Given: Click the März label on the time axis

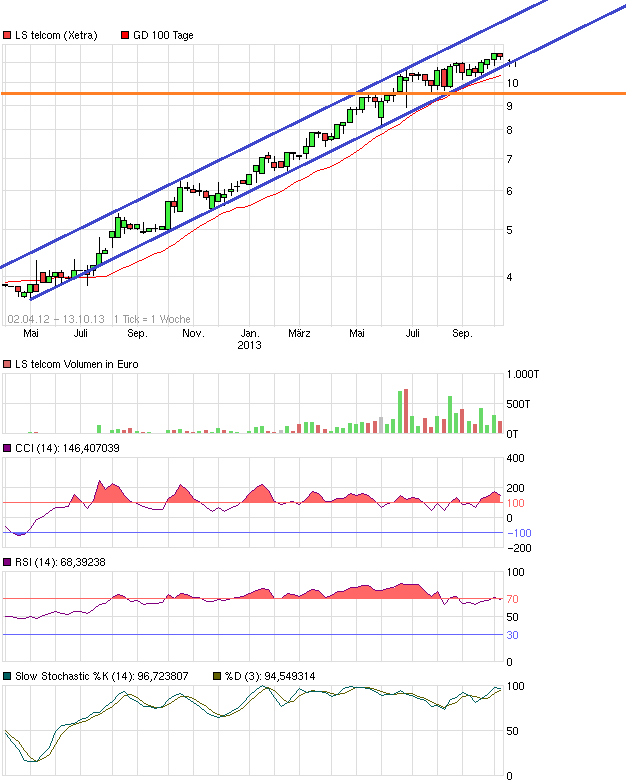Looking at the screenshot, I should coord(300,333).
